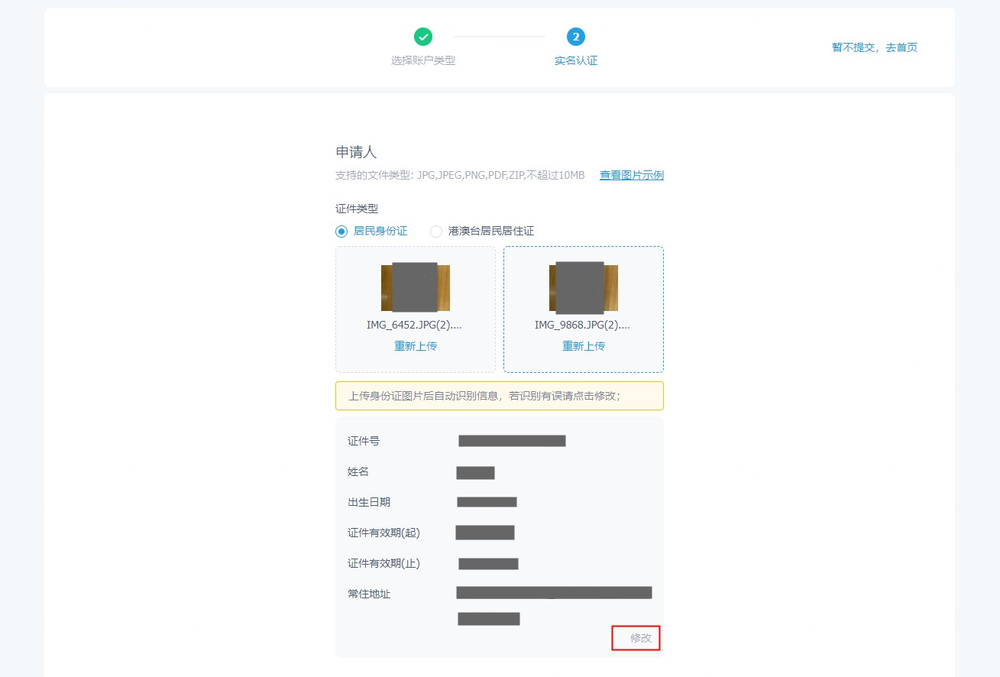Click the yellow auto-recognition notice banner

[499, 396]
